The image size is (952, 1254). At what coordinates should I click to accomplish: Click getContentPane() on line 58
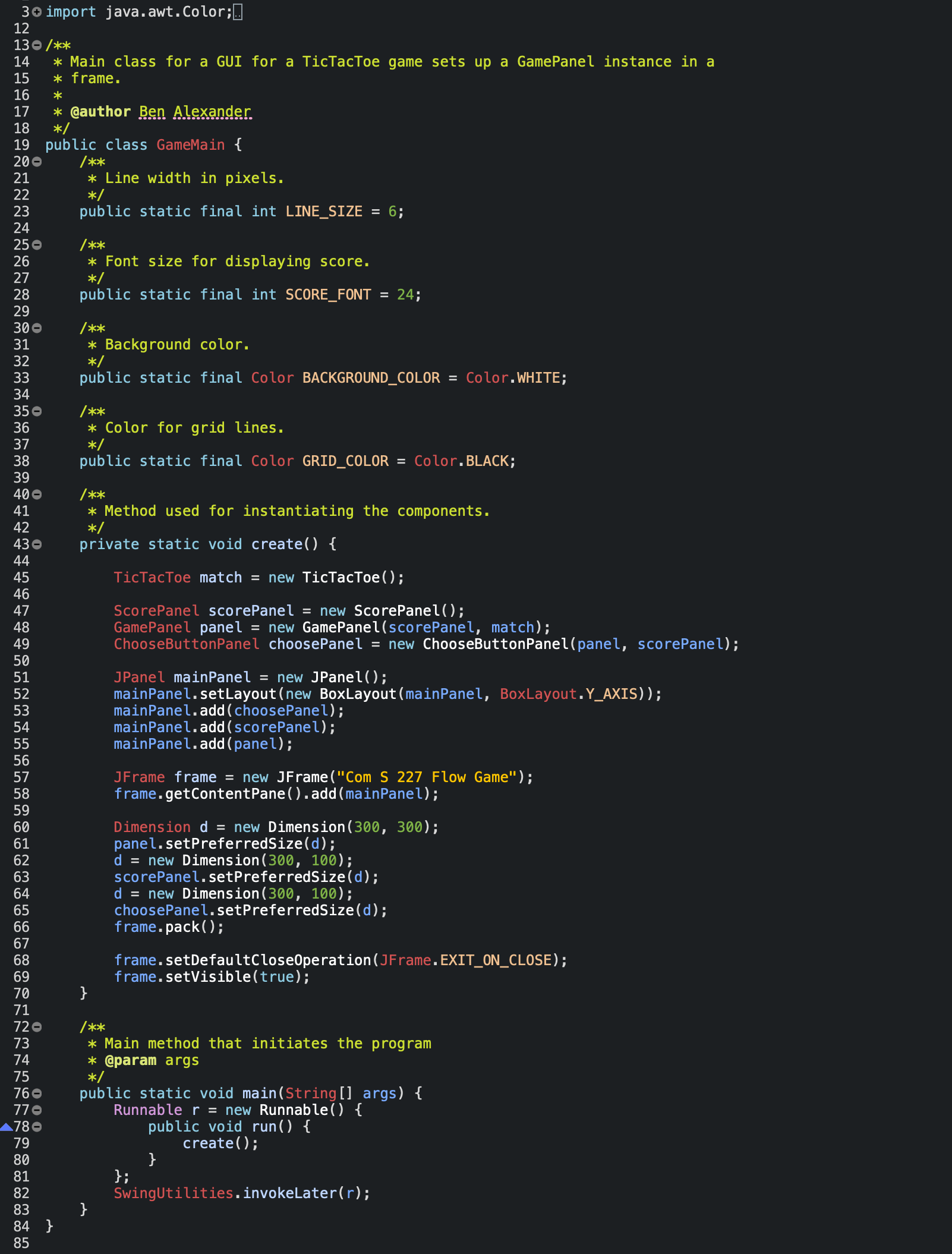[x=234, y=794]
